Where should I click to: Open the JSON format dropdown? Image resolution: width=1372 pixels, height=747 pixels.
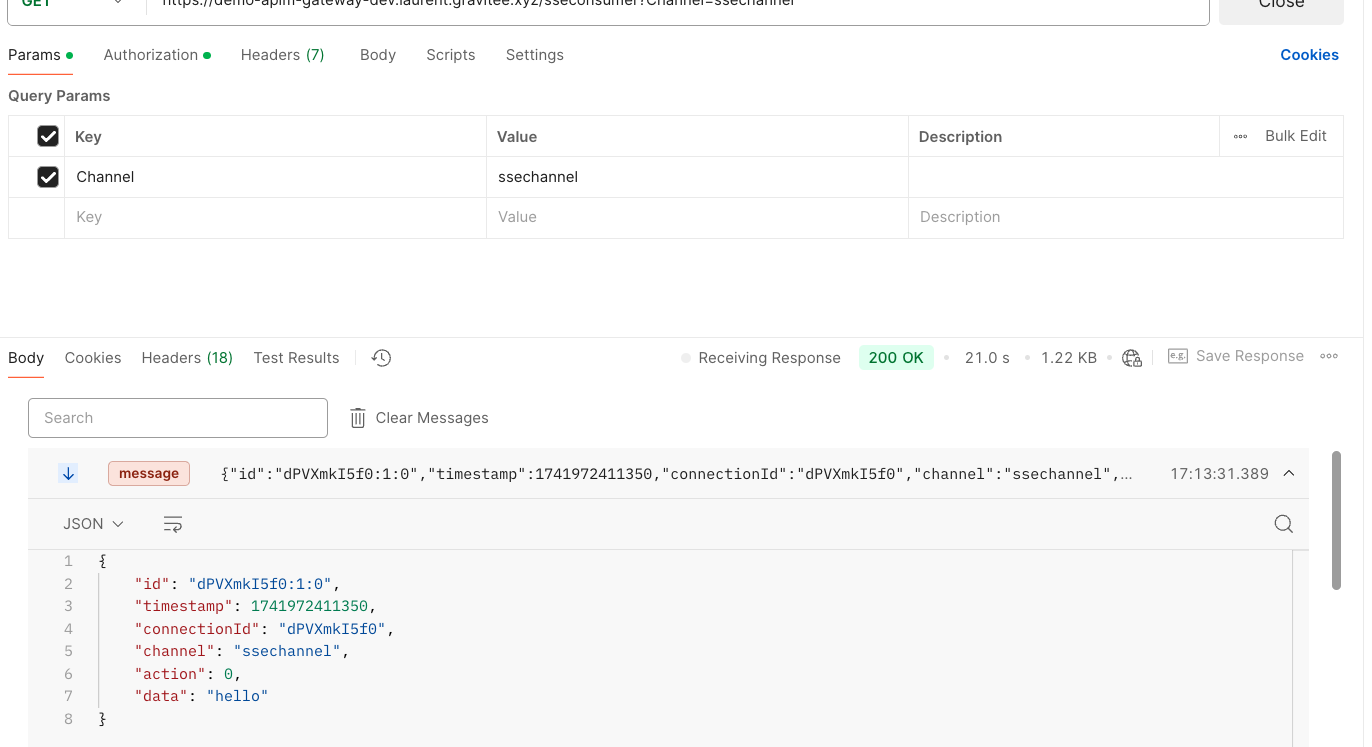(x=93, y=524)
